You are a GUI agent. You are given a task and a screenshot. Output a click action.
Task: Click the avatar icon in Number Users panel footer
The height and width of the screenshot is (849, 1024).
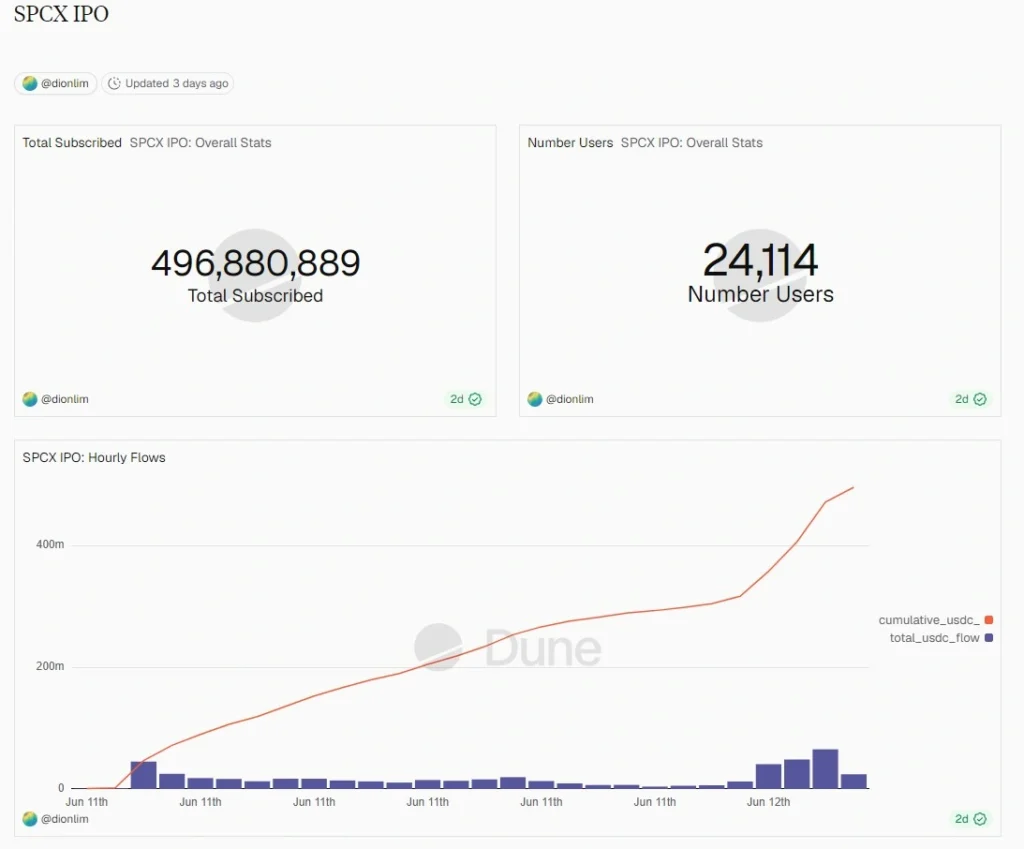(535, 399)
